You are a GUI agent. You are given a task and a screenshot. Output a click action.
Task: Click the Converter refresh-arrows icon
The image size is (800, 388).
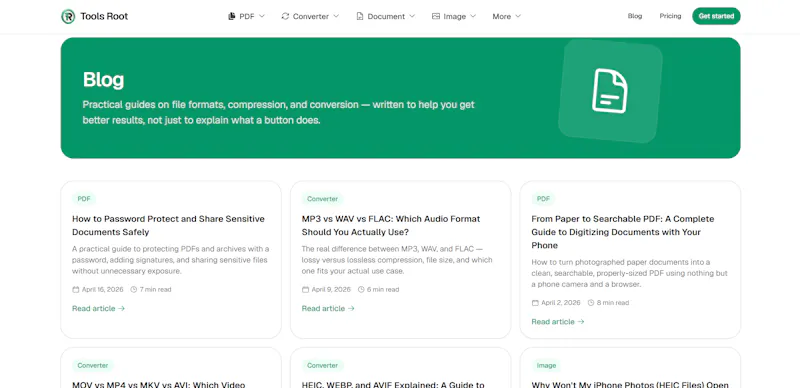(x=285, y=16)
